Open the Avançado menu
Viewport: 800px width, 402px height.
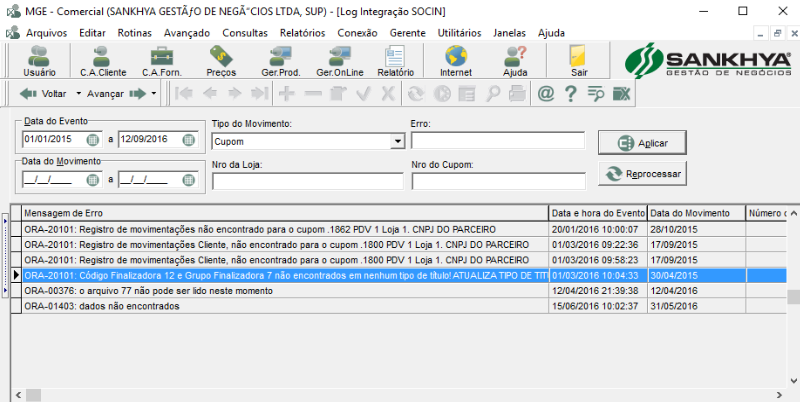(187, 33)
